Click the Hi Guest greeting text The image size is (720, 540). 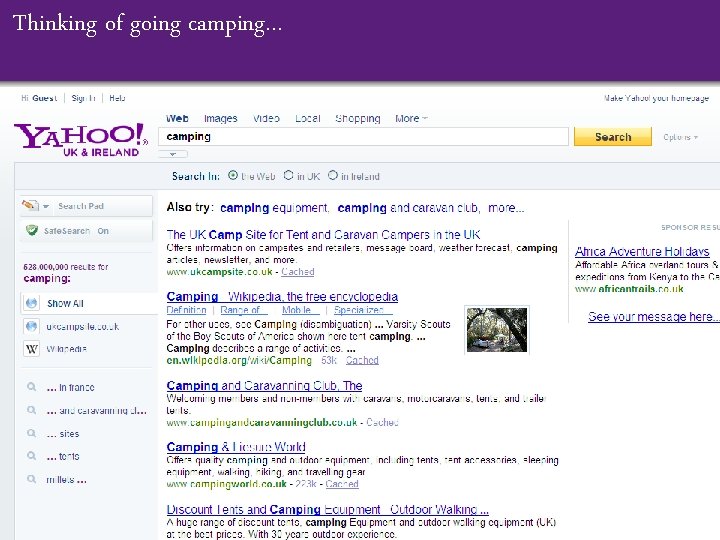39,98
